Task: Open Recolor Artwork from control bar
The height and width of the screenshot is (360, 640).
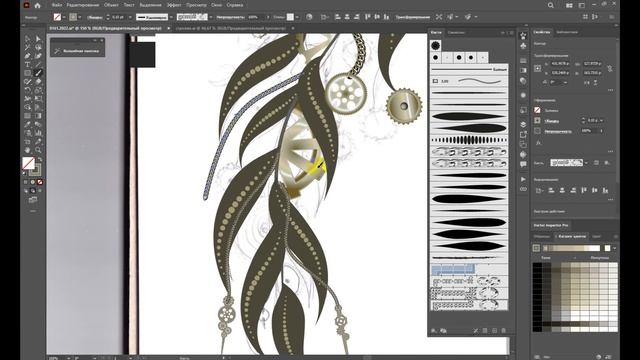Action: click(x=309, y=17)
